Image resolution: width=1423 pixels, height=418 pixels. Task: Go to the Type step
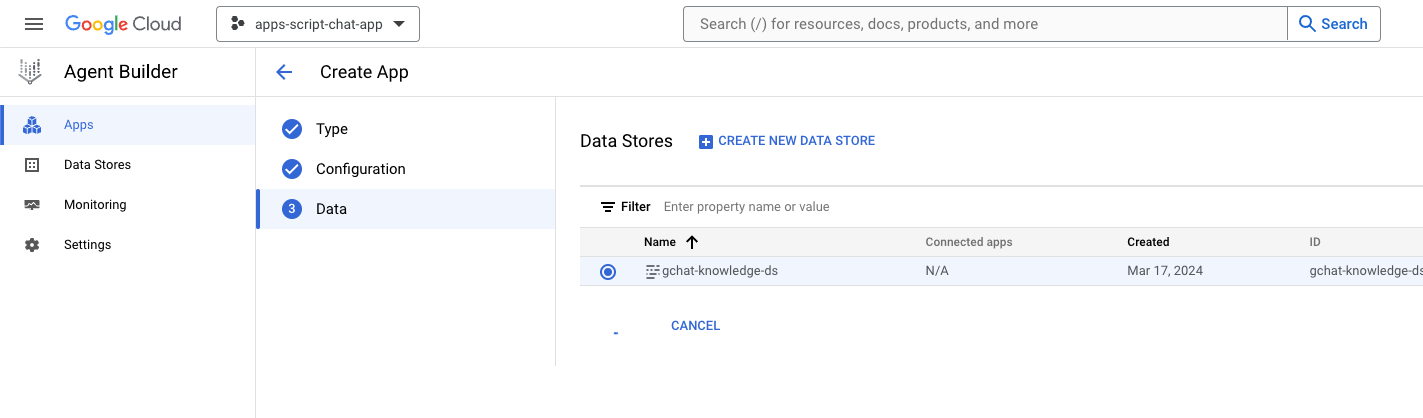click(x=331, y=129)
